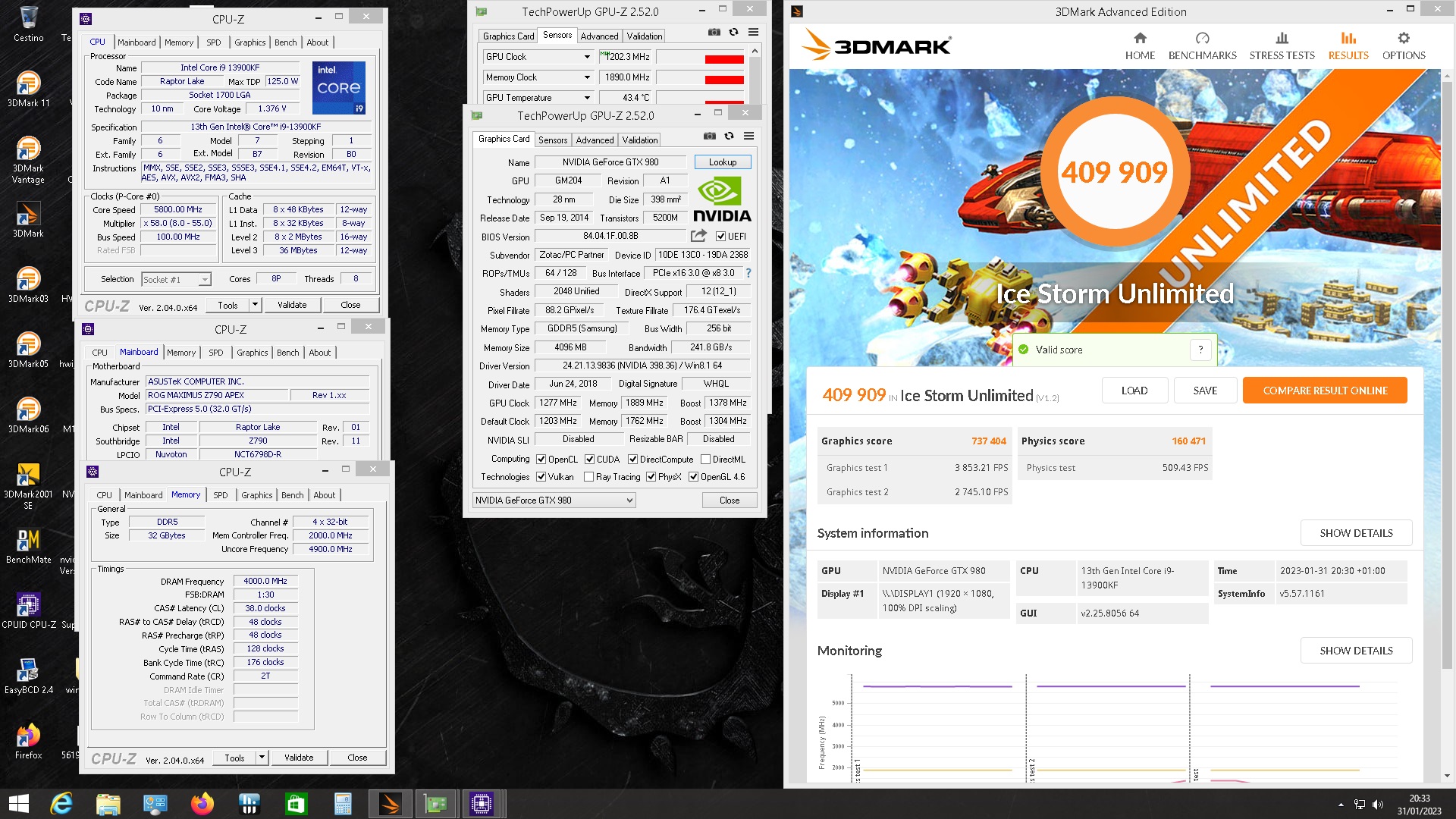The height and width of the screenshot is (819, 1456).
Task: Switch to the SPD tab in top CPU-Z
Action: coord(214,42)
